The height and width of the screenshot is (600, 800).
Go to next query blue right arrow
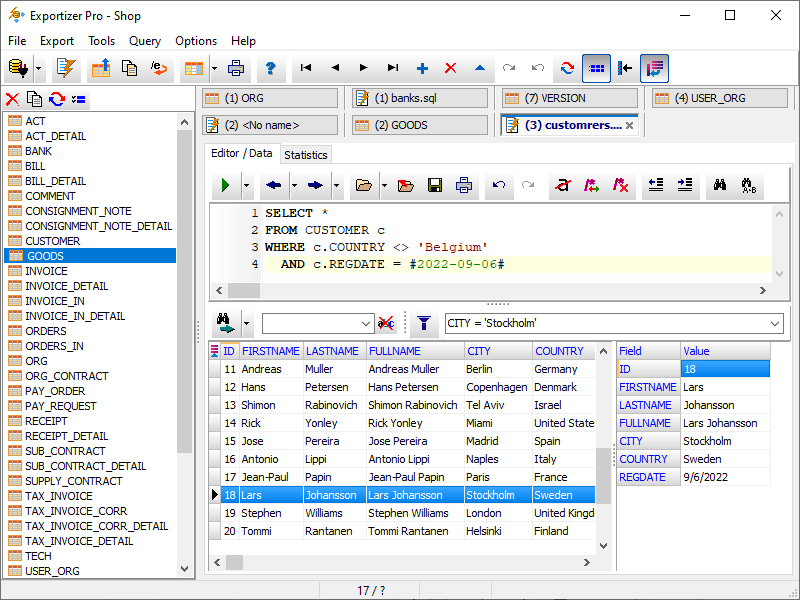click(315, 186)
